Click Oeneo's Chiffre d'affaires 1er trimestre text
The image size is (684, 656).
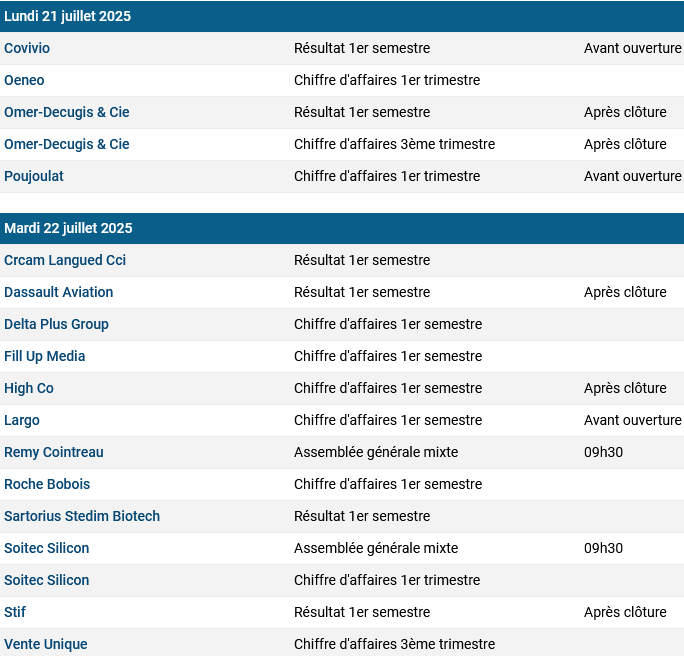387,80
